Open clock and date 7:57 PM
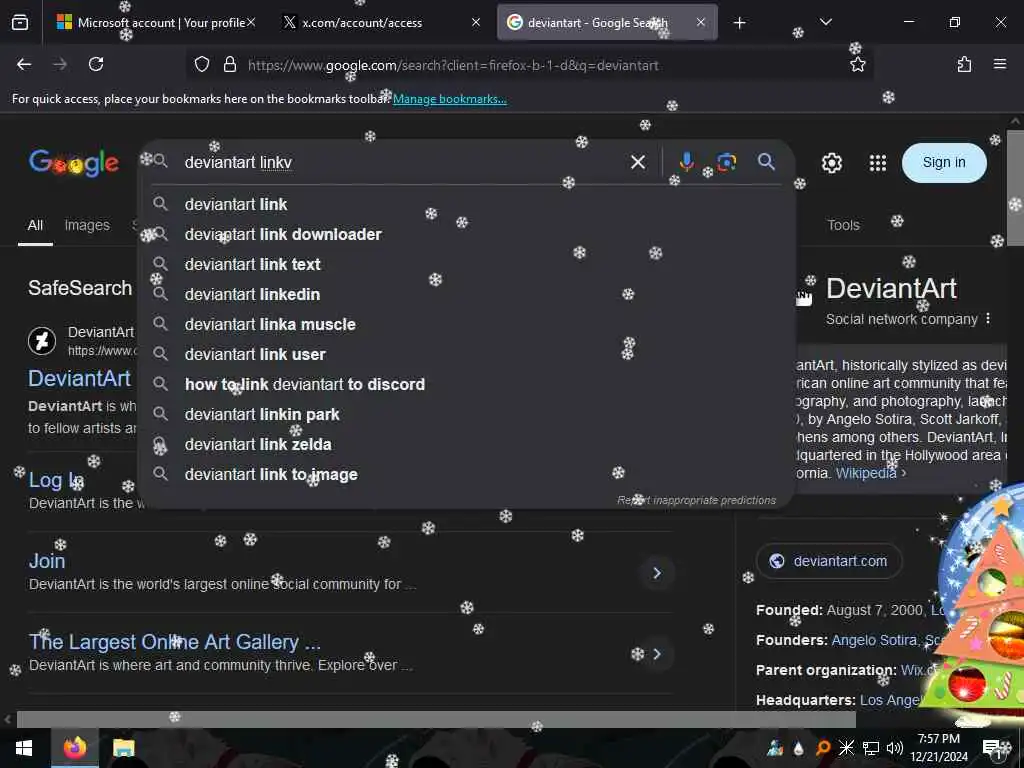The image size is (1024, 768). click(938, 748)
